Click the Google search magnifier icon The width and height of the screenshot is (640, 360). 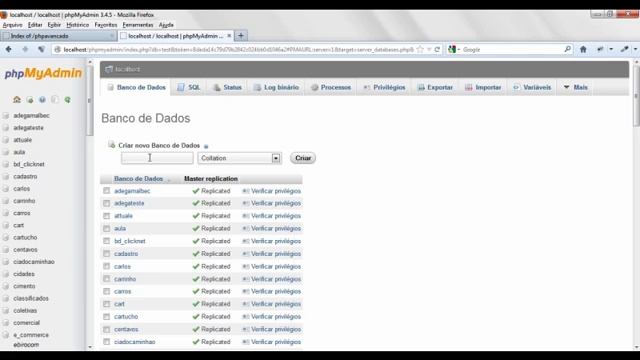point(567,49)
